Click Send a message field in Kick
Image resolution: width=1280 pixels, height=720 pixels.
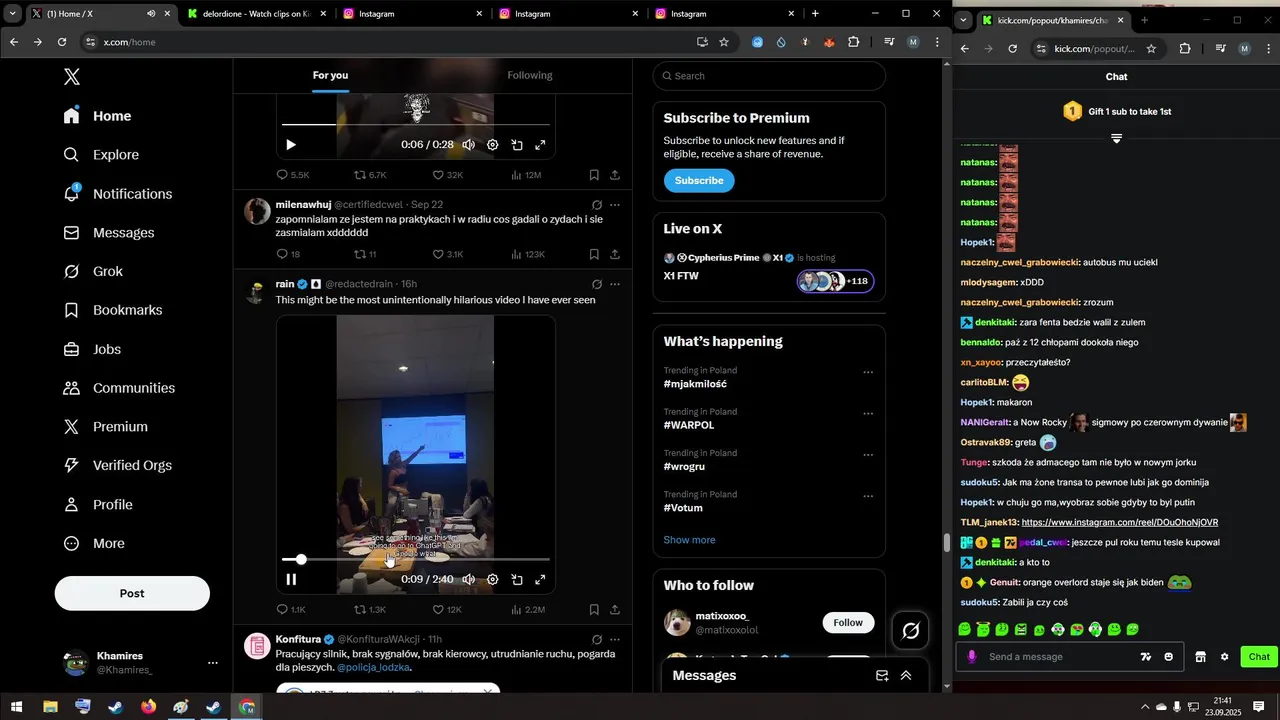pos(1058,657)
